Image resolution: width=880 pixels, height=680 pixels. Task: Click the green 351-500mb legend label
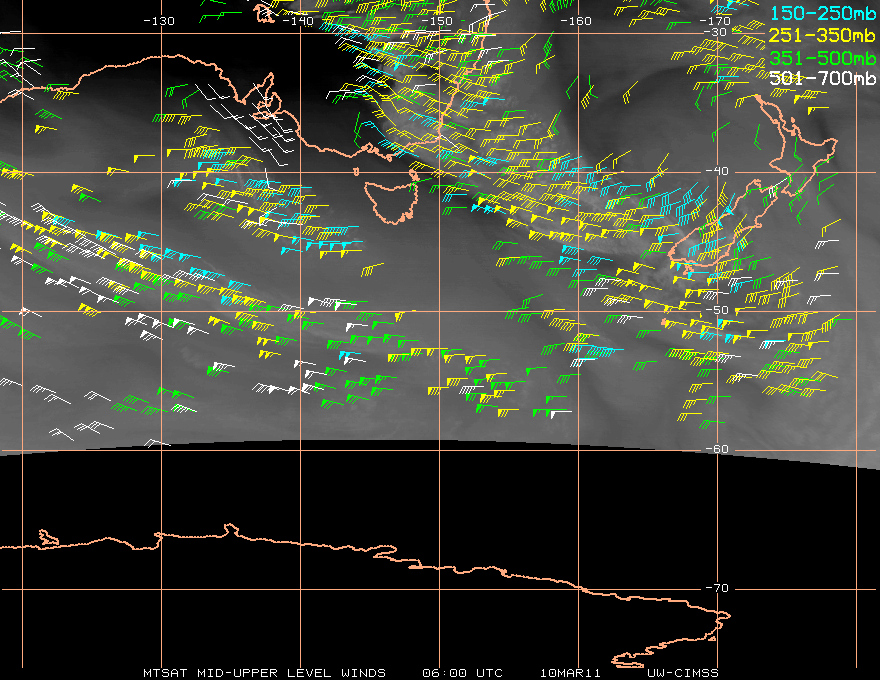[823, 56]
